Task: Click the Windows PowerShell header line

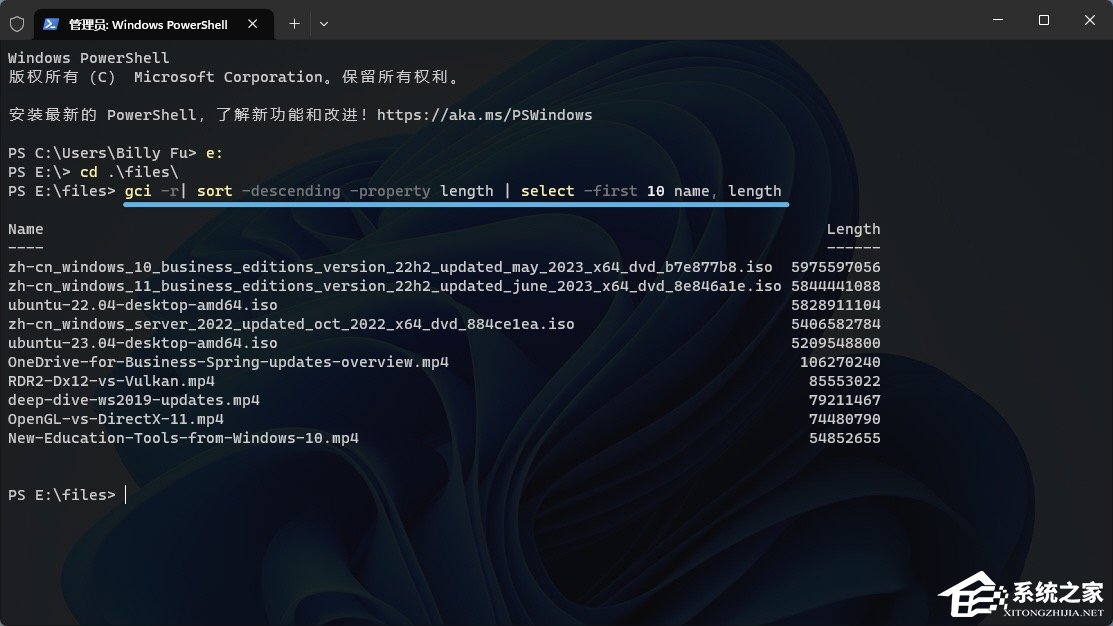Action: [89, 58]
